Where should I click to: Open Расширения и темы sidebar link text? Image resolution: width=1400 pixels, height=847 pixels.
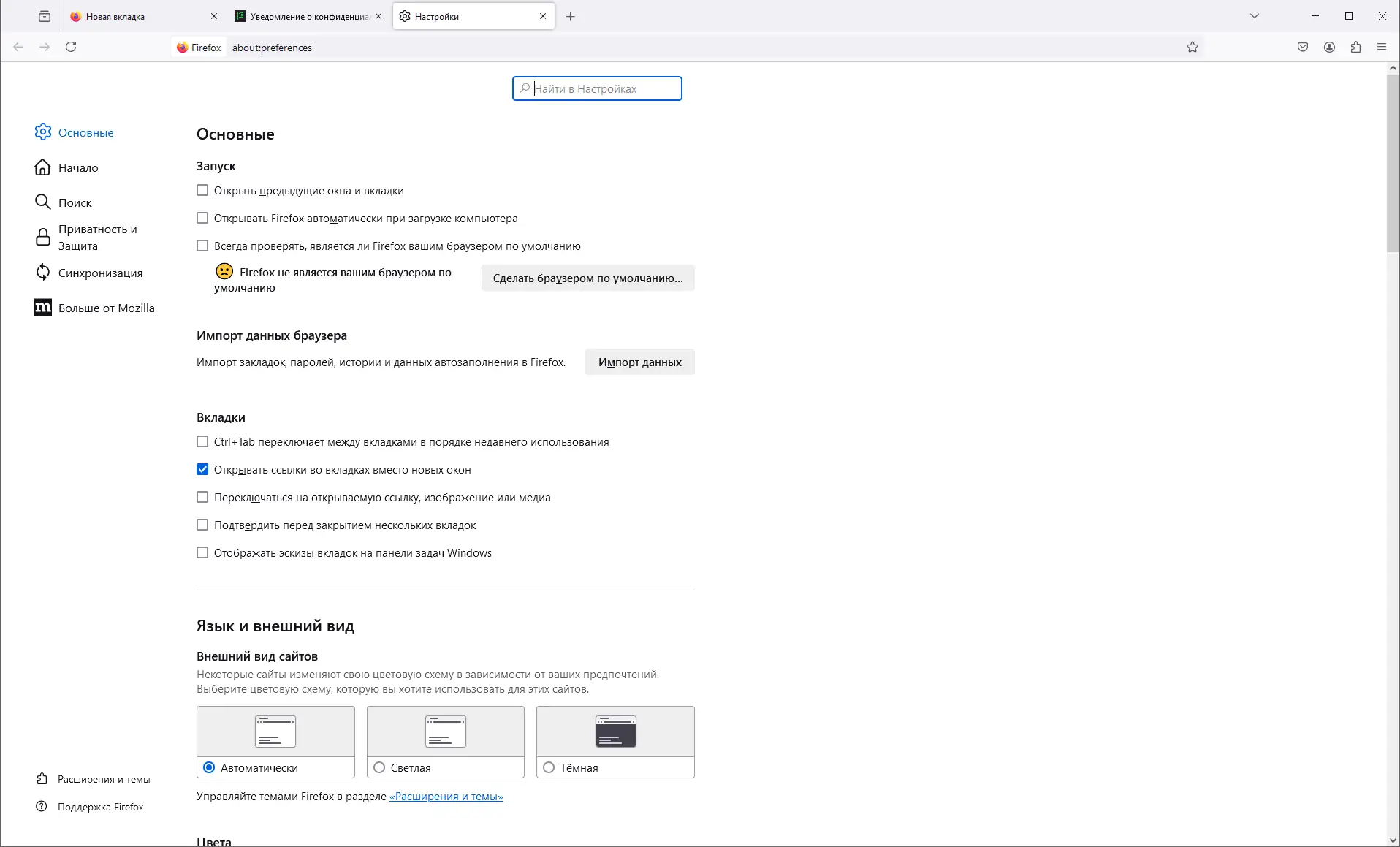[104, 779]
